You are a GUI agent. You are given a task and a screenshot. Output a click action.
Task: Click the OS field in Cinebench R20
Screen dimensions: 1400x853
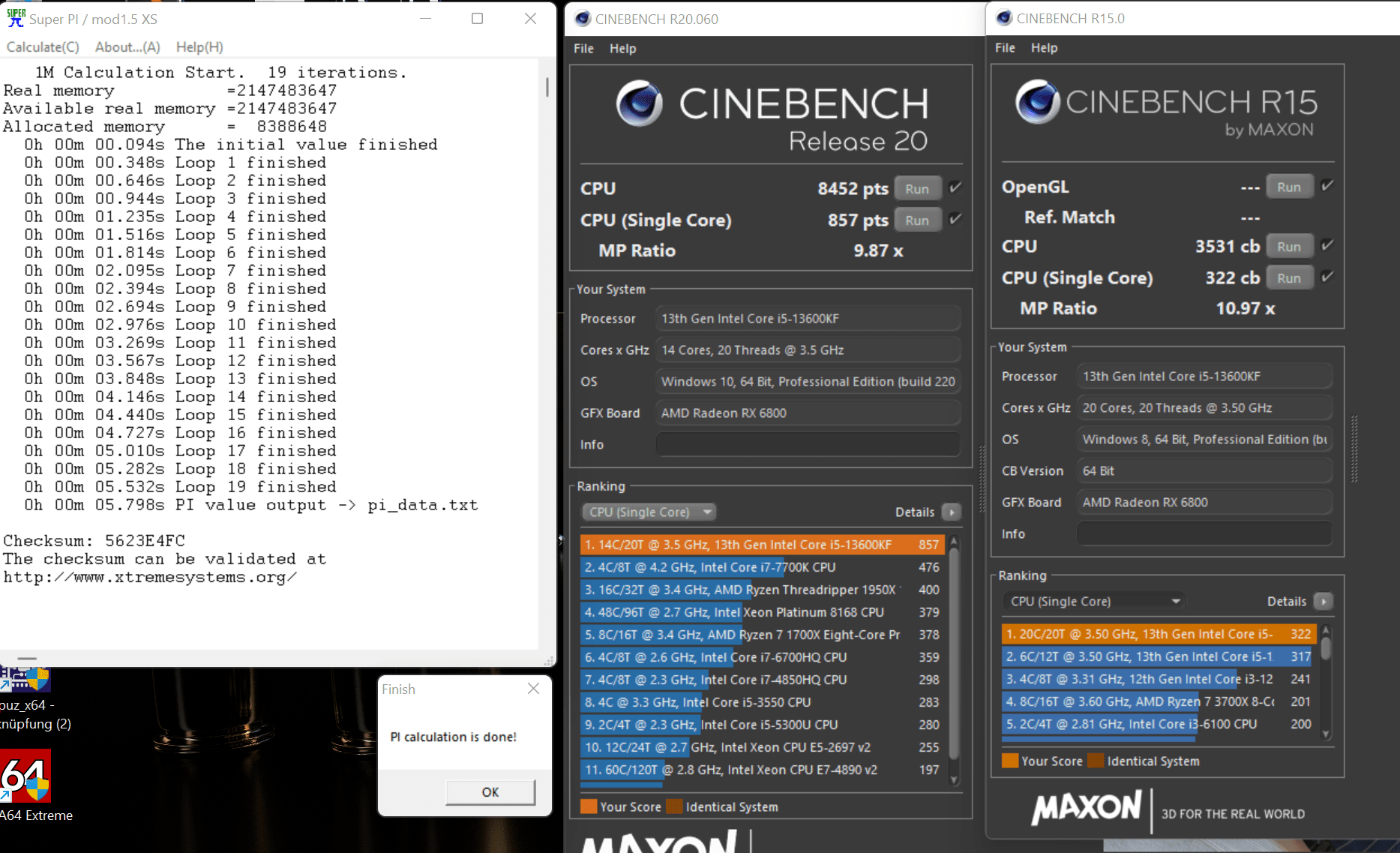(x=808, y=381)
